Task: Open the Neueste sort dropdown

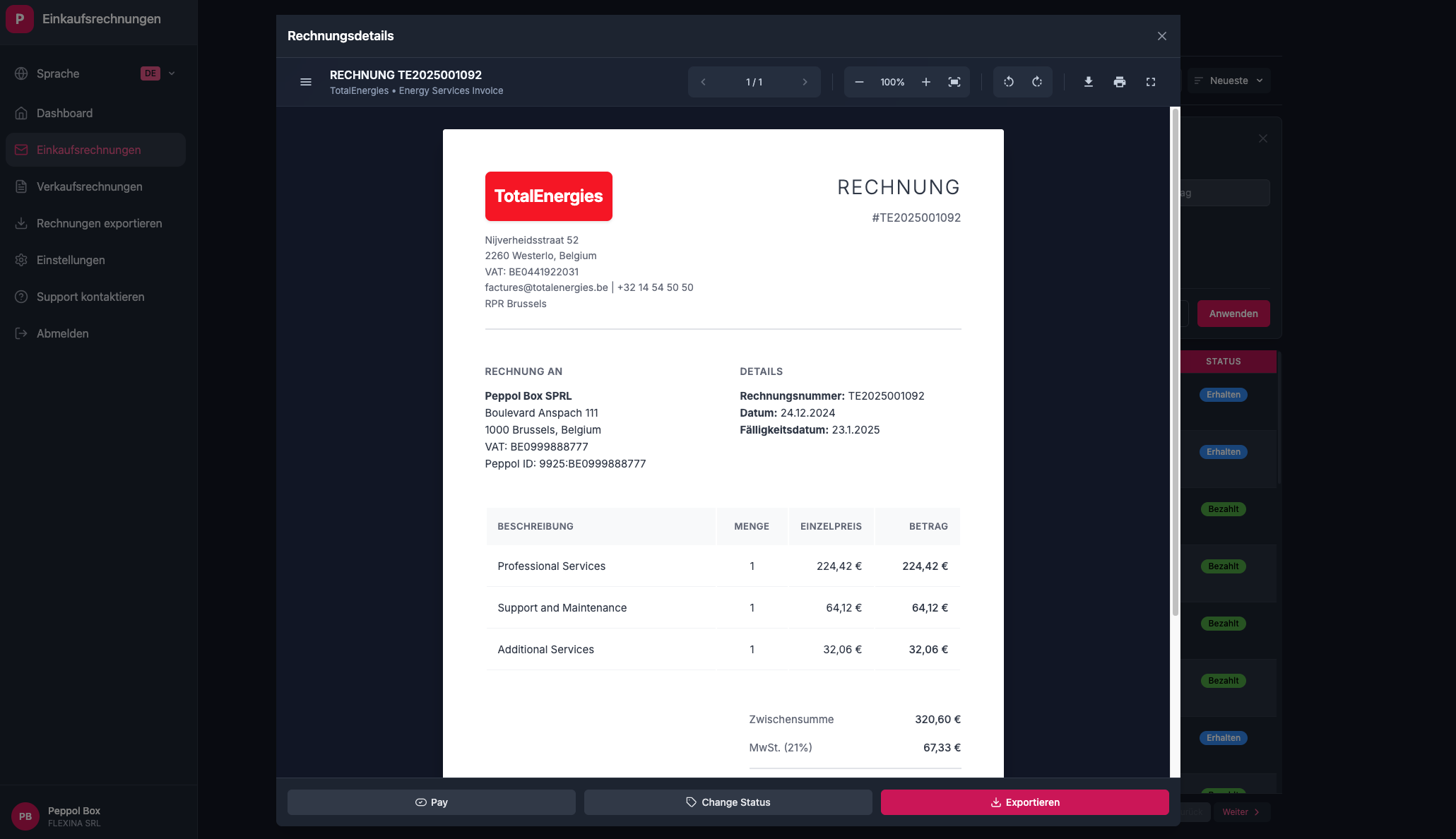Action: point(1229,81)
